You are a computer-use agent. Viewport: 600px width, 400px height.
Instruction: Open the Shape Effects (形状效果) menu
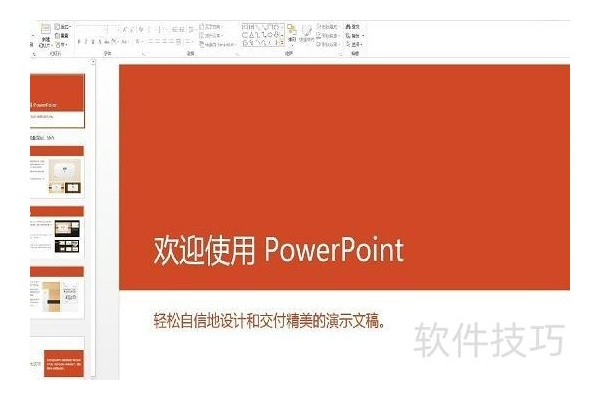(328, 44)
